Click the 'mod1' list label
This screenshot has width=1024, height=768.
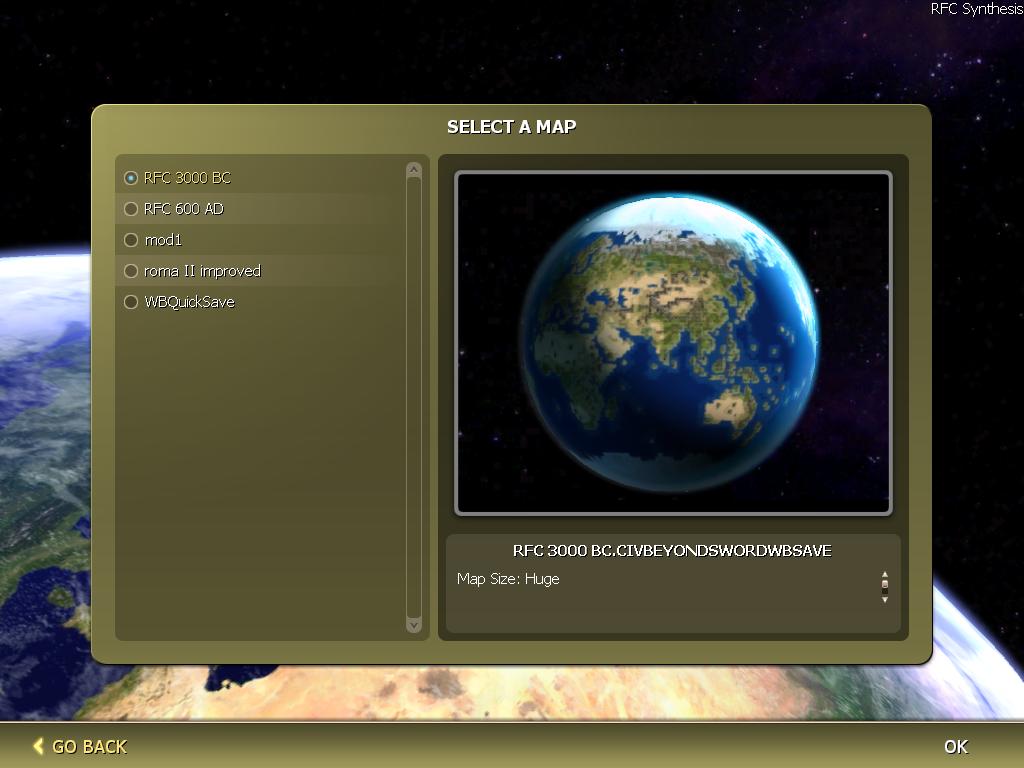163,240
